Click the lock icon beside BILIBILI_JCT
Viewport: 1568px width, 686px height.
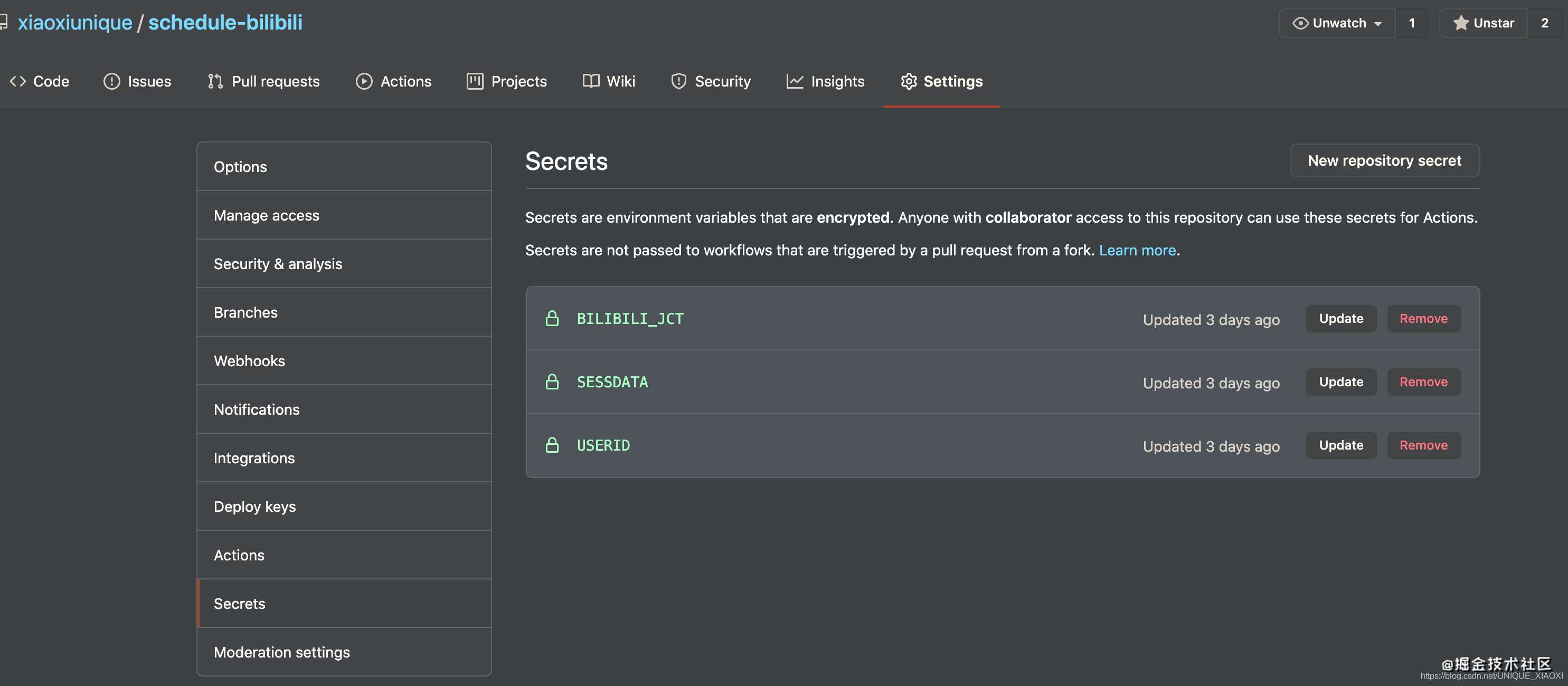tap(552, 319)
